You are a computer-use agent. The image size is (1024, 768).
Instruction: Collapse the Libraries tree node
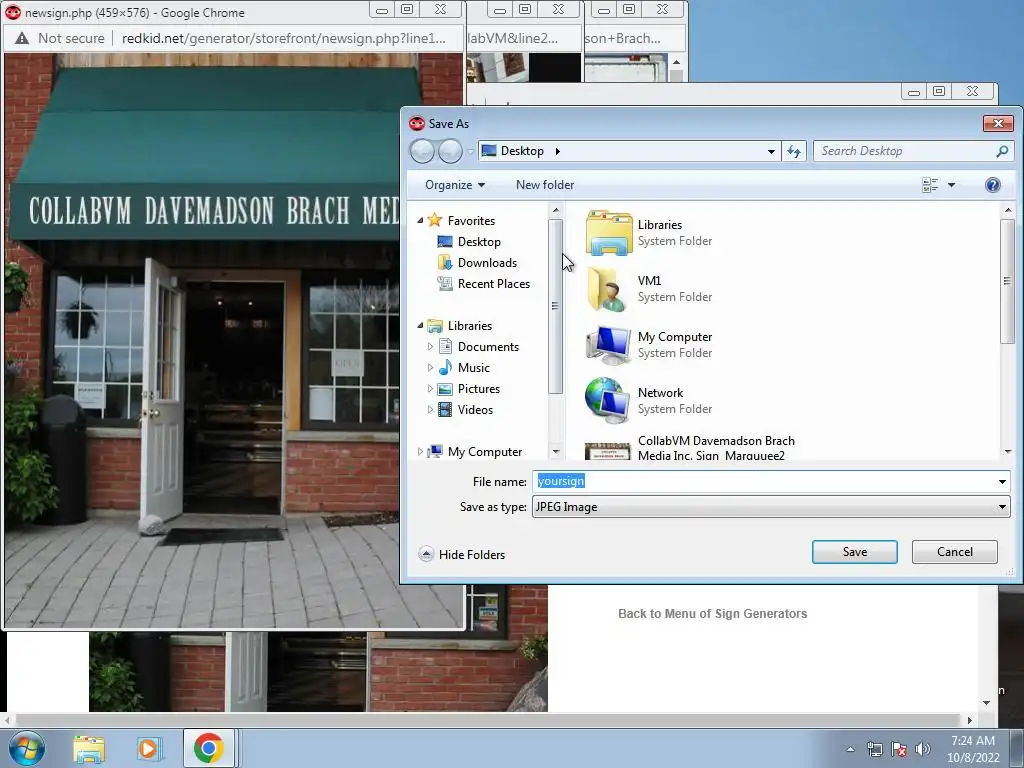pos(420,325)
